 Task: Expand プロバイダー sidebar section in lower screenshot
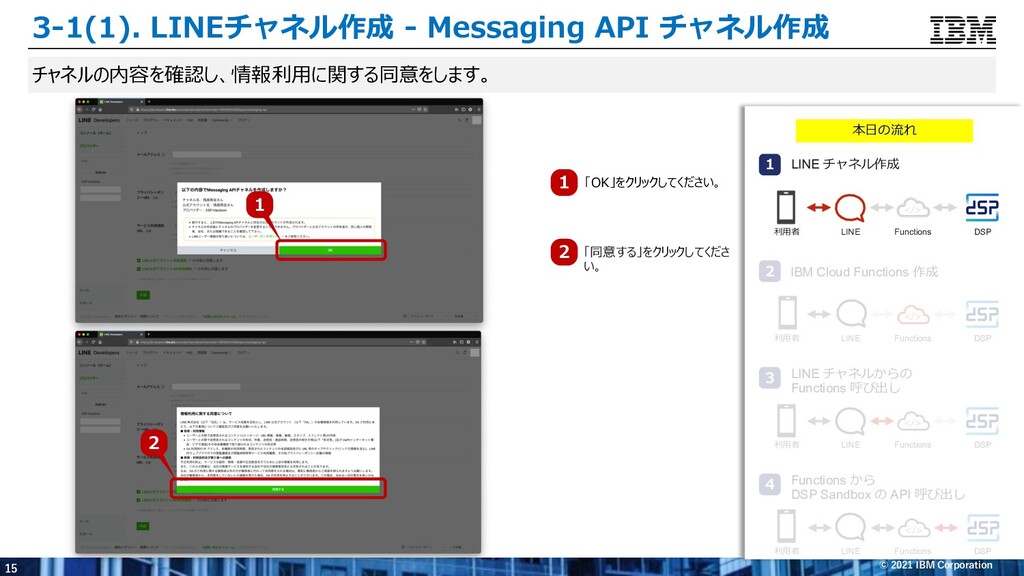coord(101,378)
